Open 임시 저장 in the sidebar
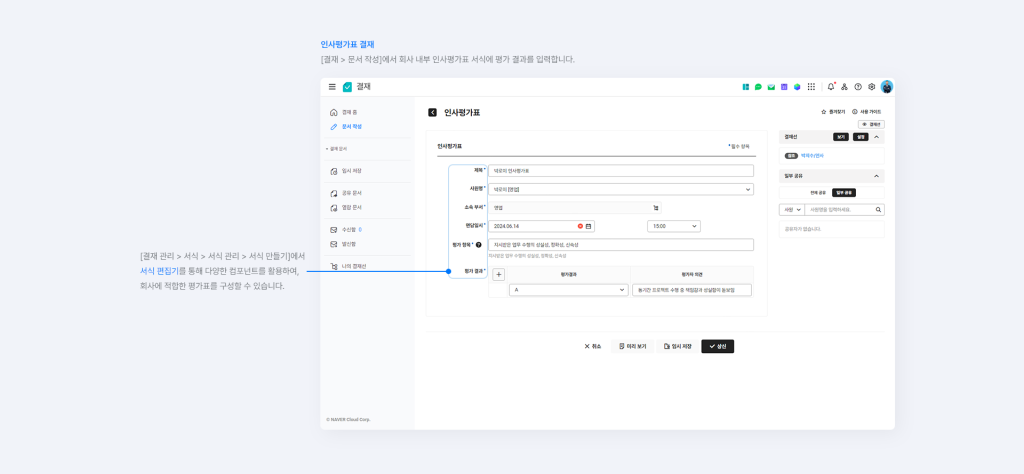The image size is (1024, 474). click(x=346, y=171)
